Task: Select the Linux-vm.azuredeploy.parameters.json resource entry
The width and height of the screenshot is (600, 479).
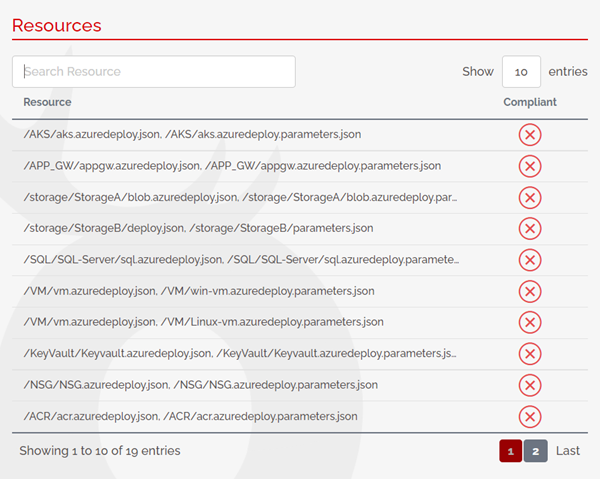Action: tap(203, 322)
